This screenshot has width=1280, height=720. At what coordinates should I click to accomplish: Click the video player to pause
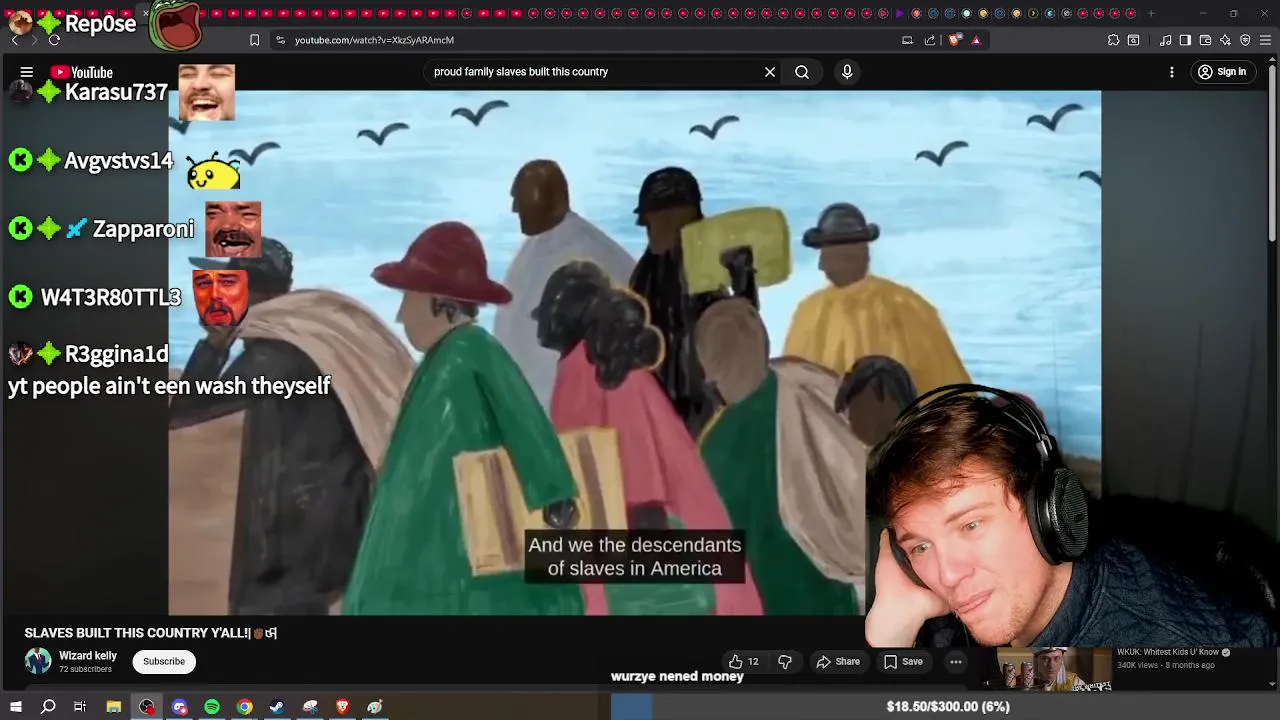tap(634, 352)
